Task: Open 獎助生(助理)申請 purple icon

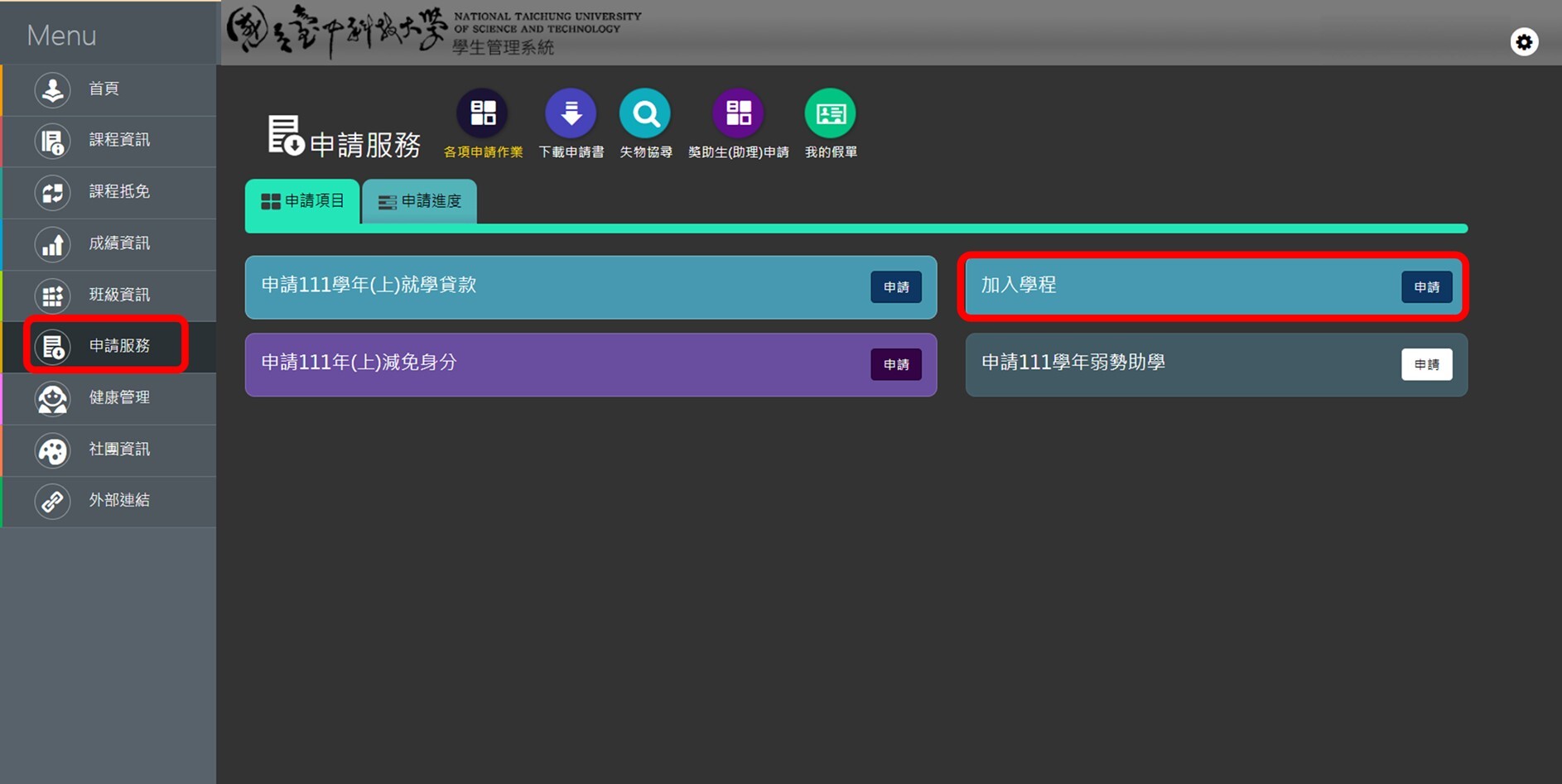Action: (x=738, y=113)
